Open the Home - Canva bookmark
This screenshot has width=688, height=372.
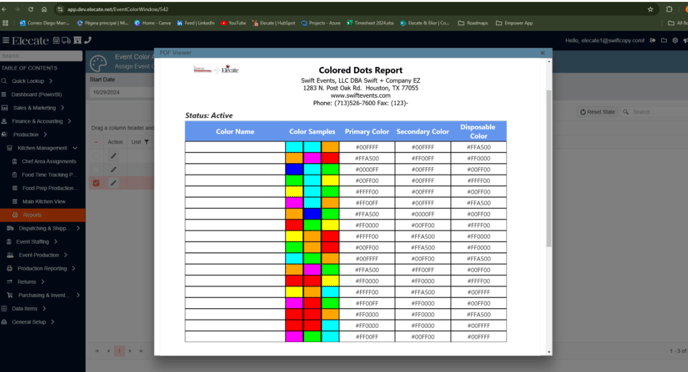click(x=152, y=23)
